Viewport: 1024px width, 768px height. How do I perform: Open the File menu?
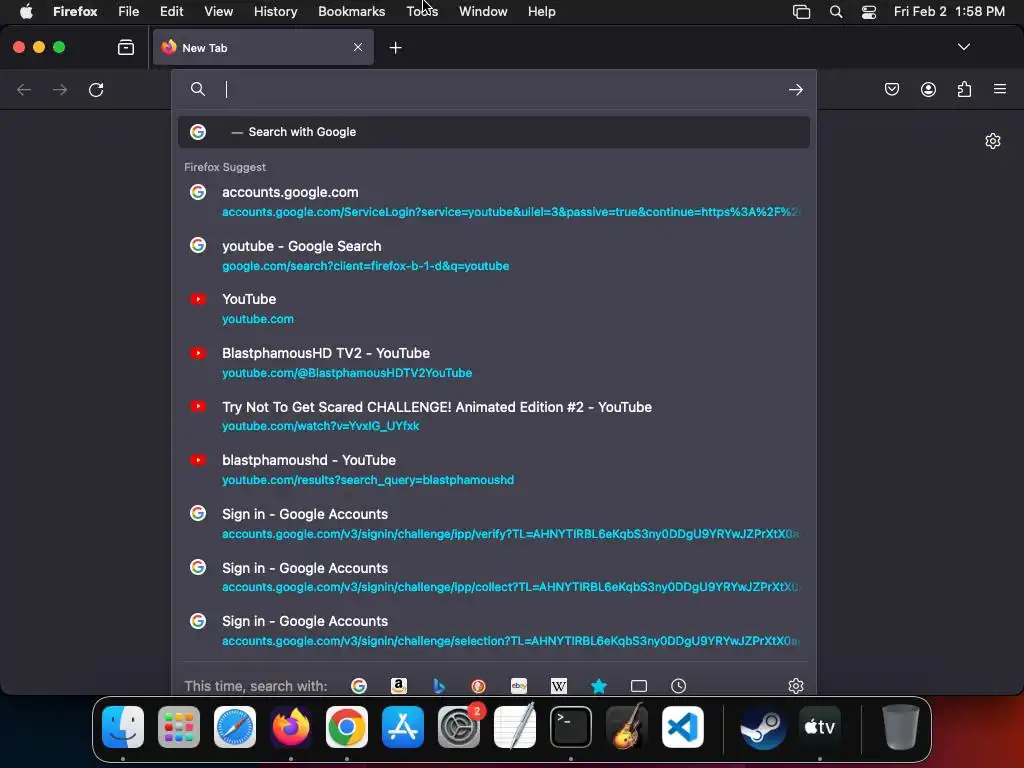[x=129, y=11]
